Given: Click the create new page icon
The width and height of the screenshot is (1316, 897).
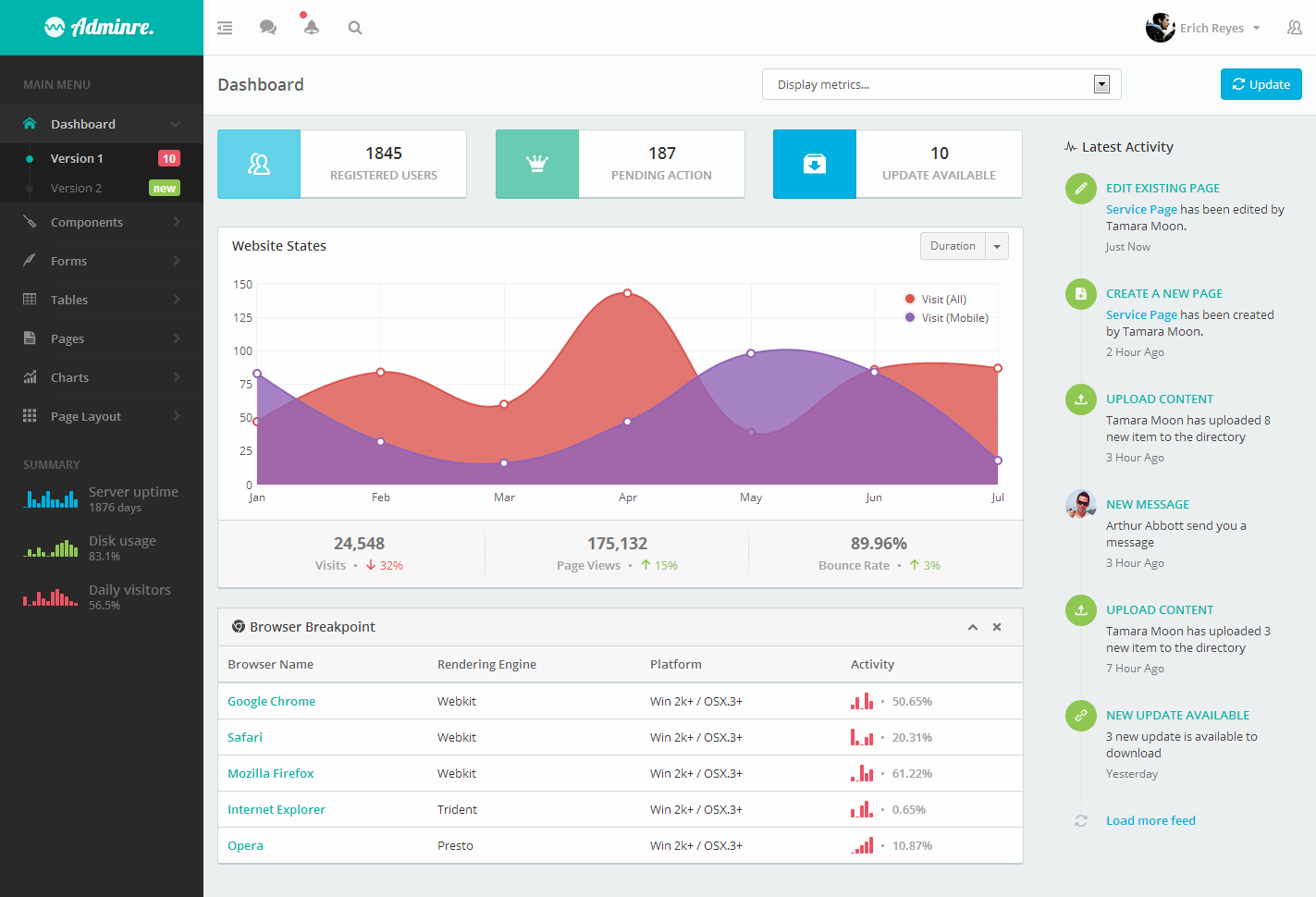Looking at the screenshot, I should pos(1080,294).
